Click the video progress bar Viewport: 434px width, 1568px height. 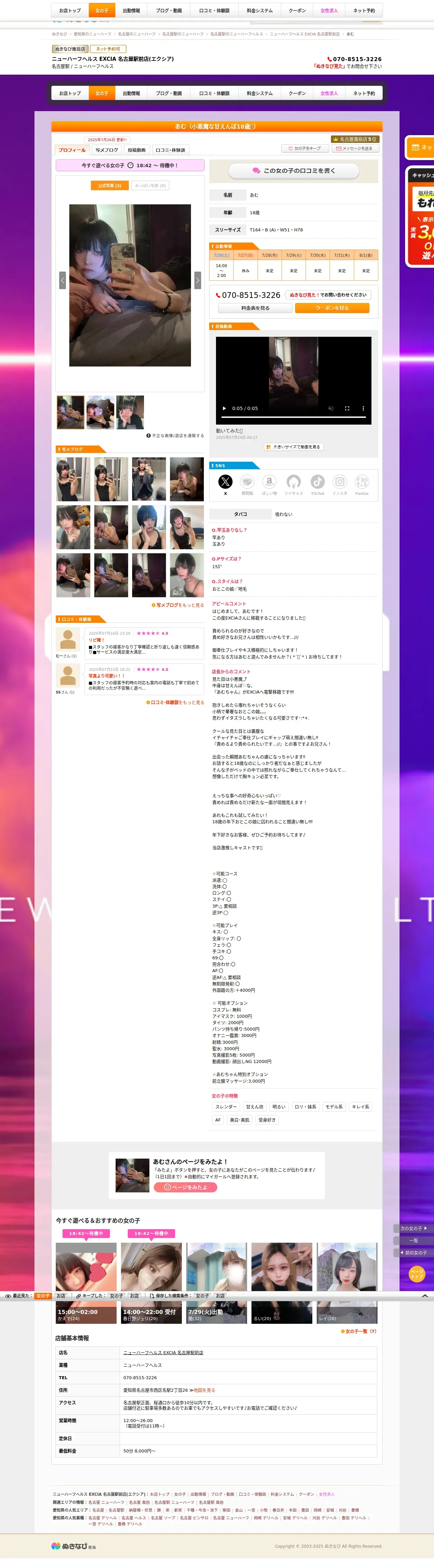tap(293, 418)
